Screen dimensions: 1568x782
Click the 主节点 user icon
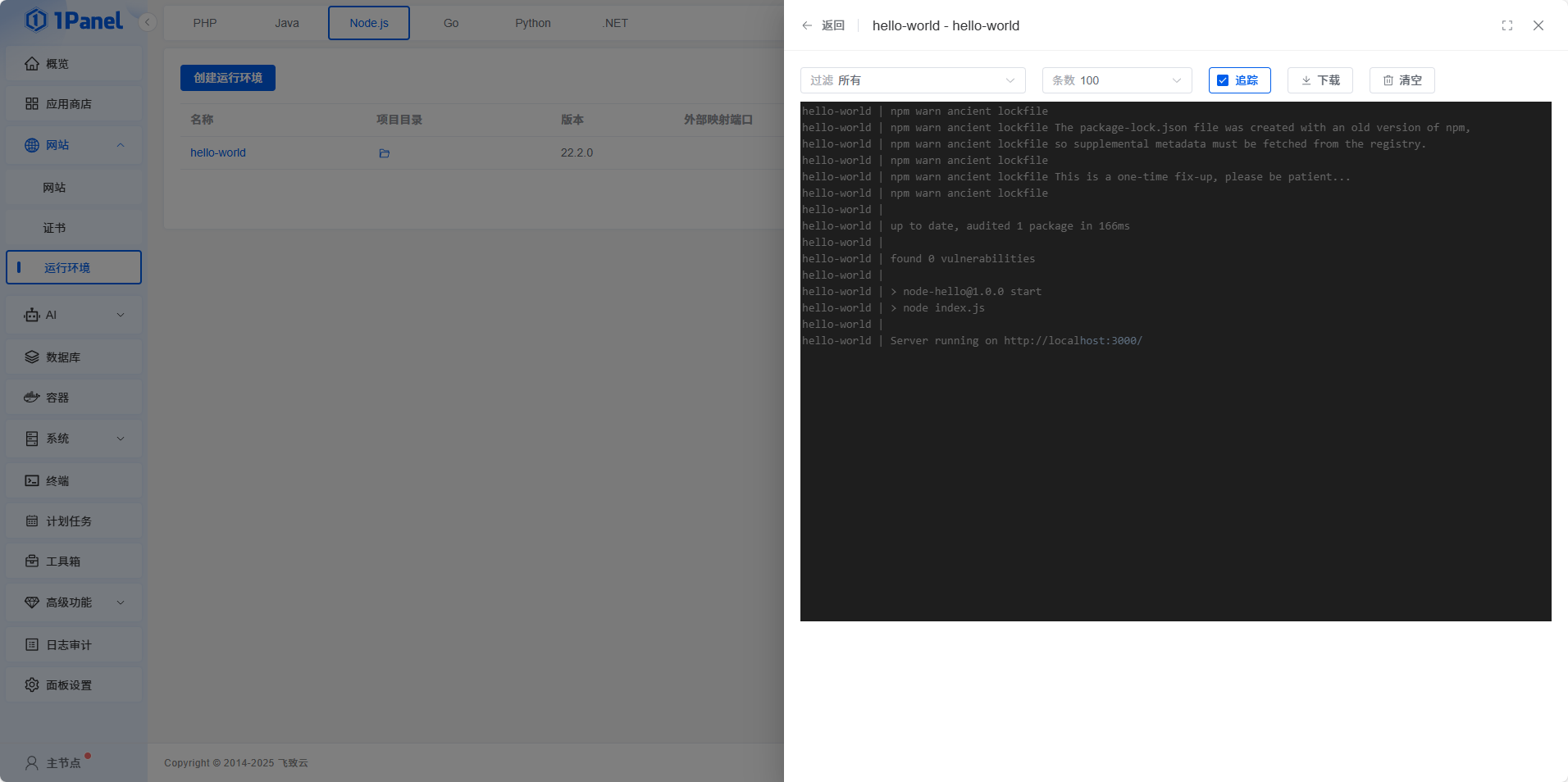[32, 763]
